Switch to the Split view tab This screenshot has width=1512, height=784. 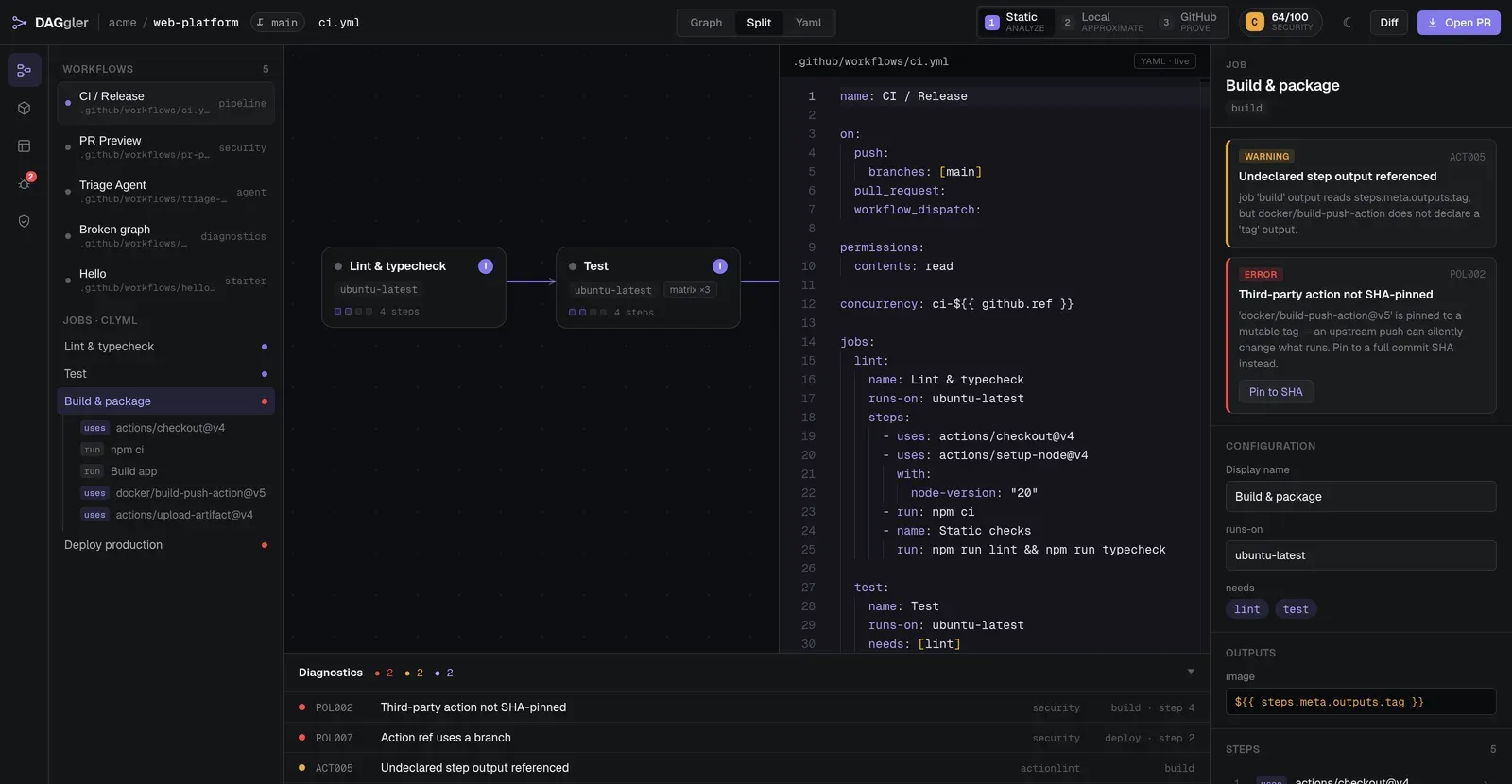pyautogui.click(x=759, y=23)
